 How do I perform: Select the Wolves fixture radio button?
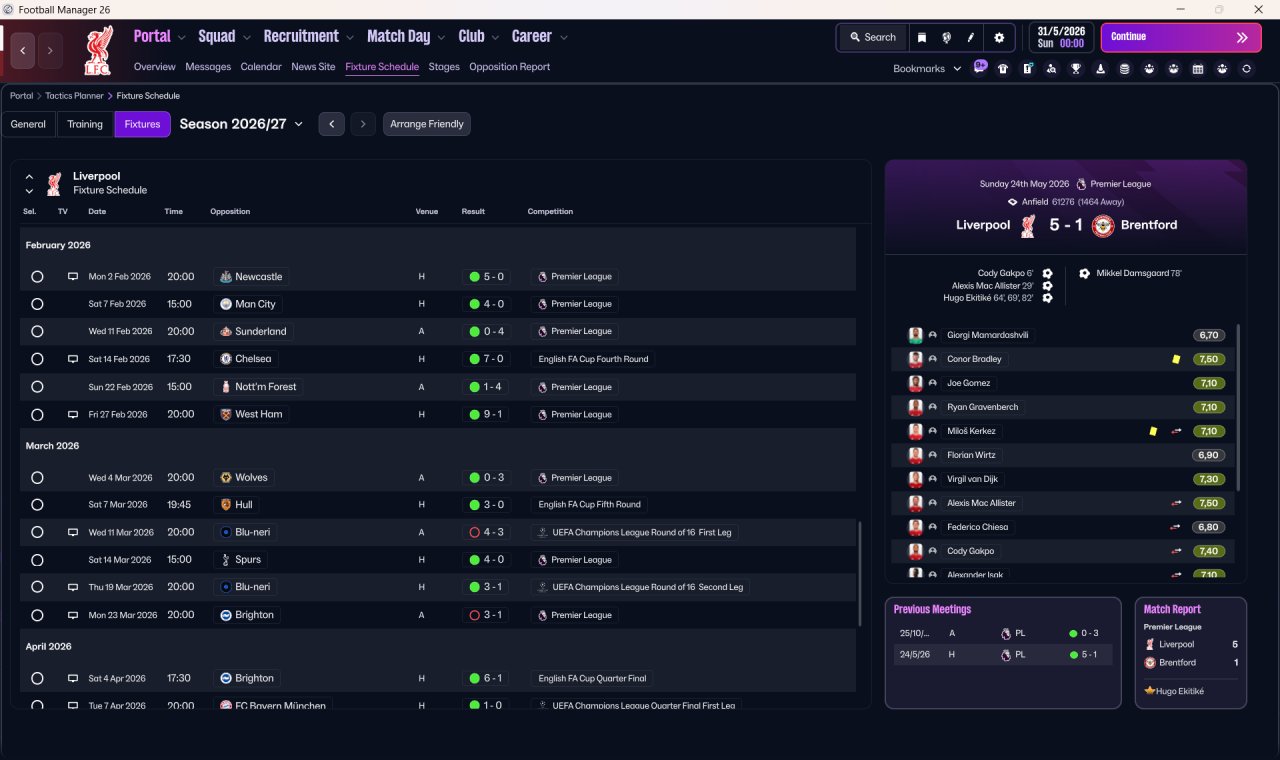pyautogui.click(x=37, y=478)
